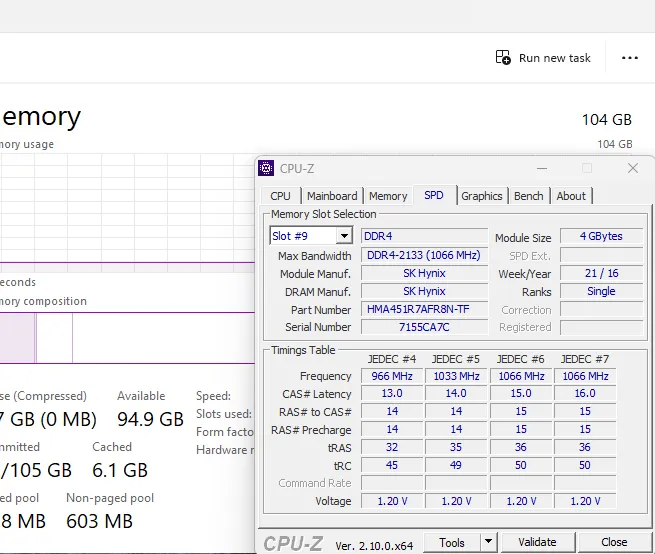
Task: Expand the Slot #9 dropdown
Action: (344, 236)
